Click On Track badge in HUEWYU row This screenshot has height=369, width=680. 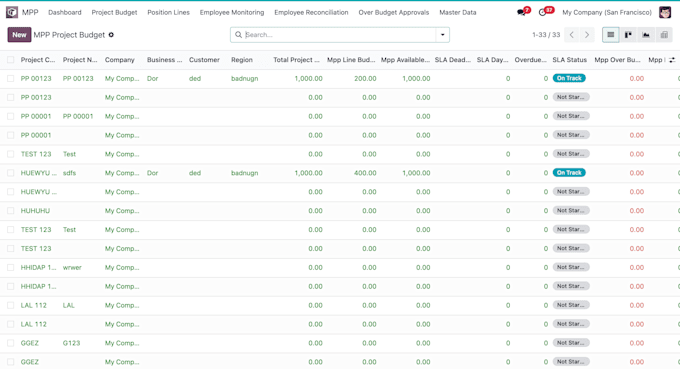coord(569,173)
